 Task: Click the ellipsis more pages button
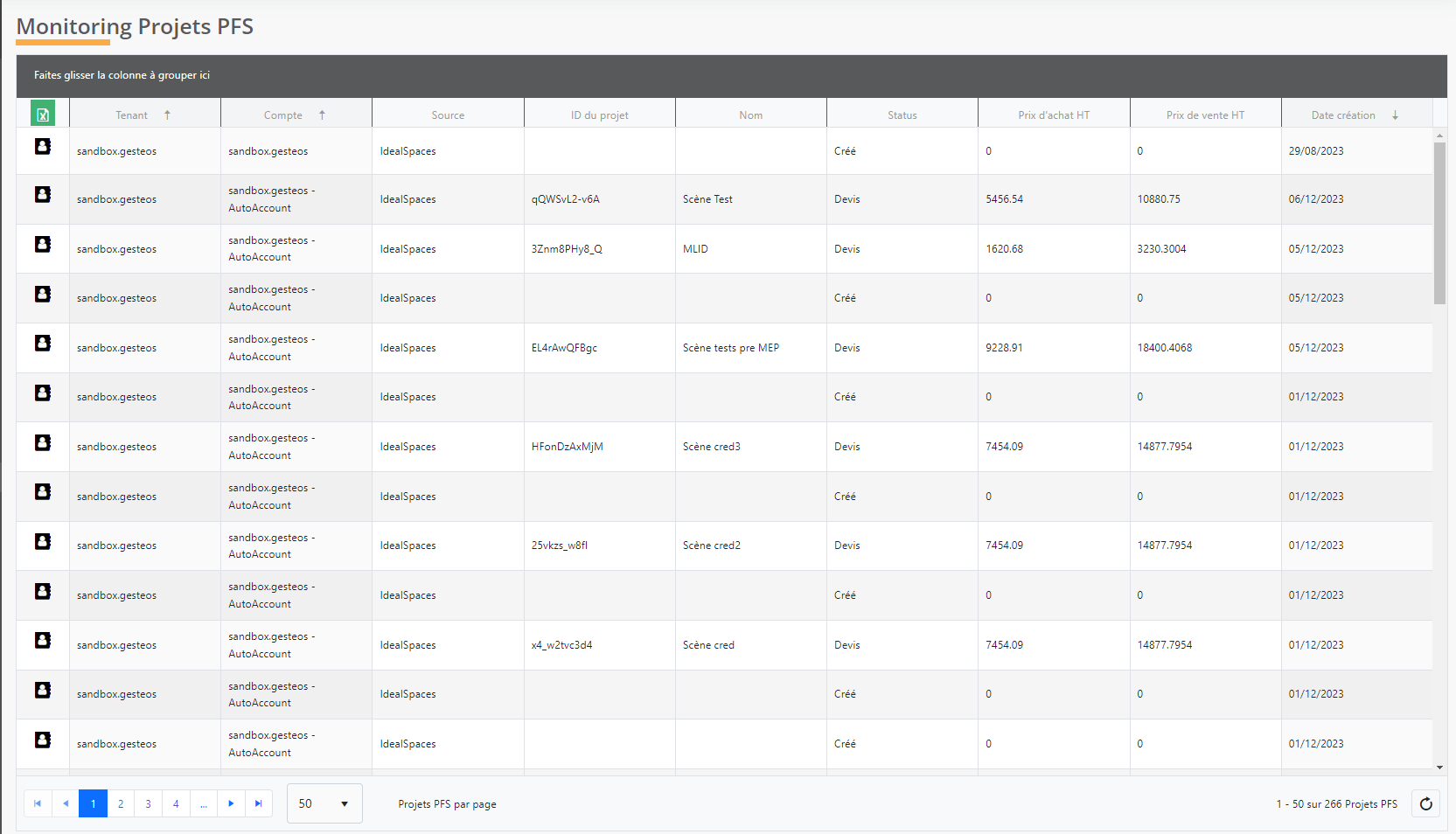(203, 803)
